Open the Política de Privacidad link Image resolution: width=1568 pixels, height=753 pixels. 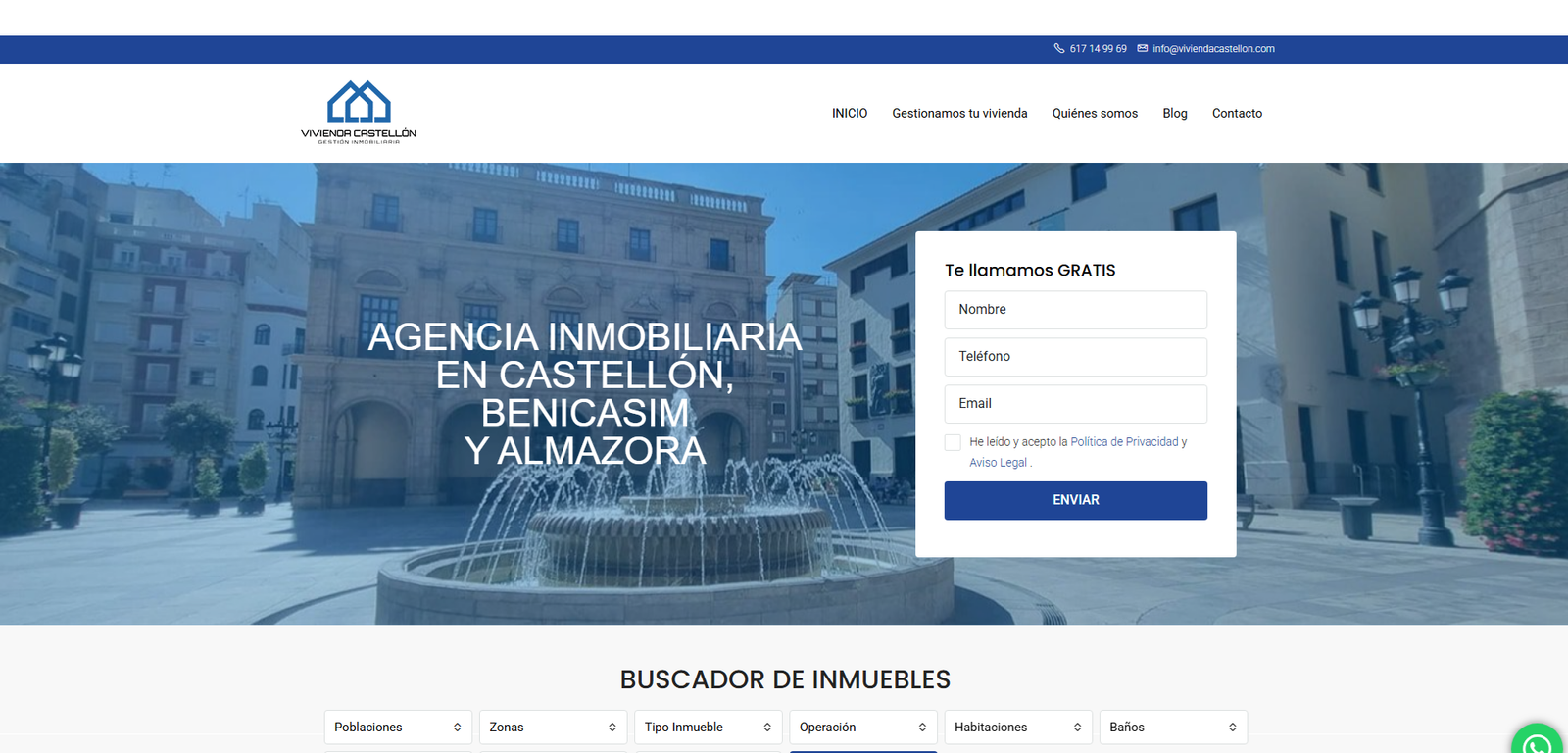(1124, 442)
